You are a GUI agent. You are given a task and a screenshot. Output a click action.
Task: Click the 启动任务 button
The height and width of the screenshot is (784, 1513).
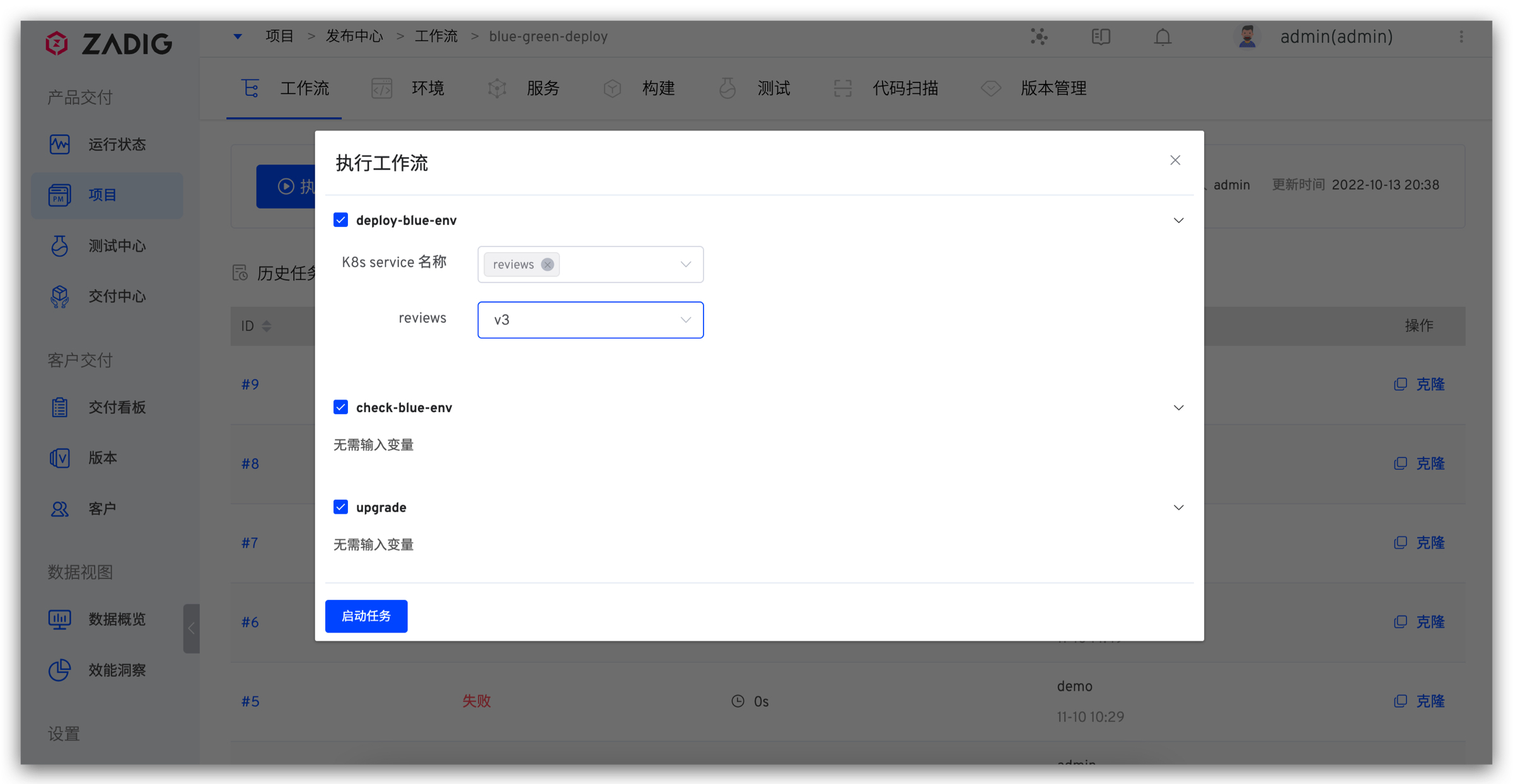click(366, 616)
